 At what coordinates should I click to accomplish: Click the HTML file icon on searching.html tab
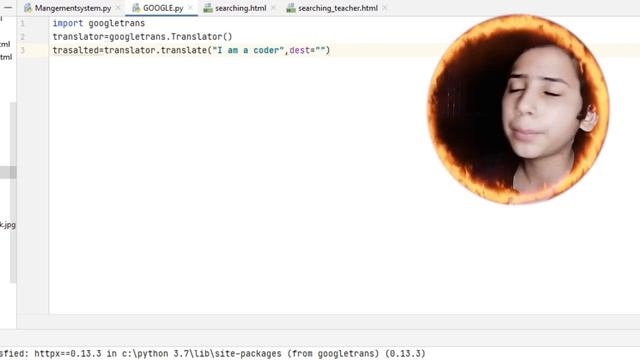coord(208,8)
